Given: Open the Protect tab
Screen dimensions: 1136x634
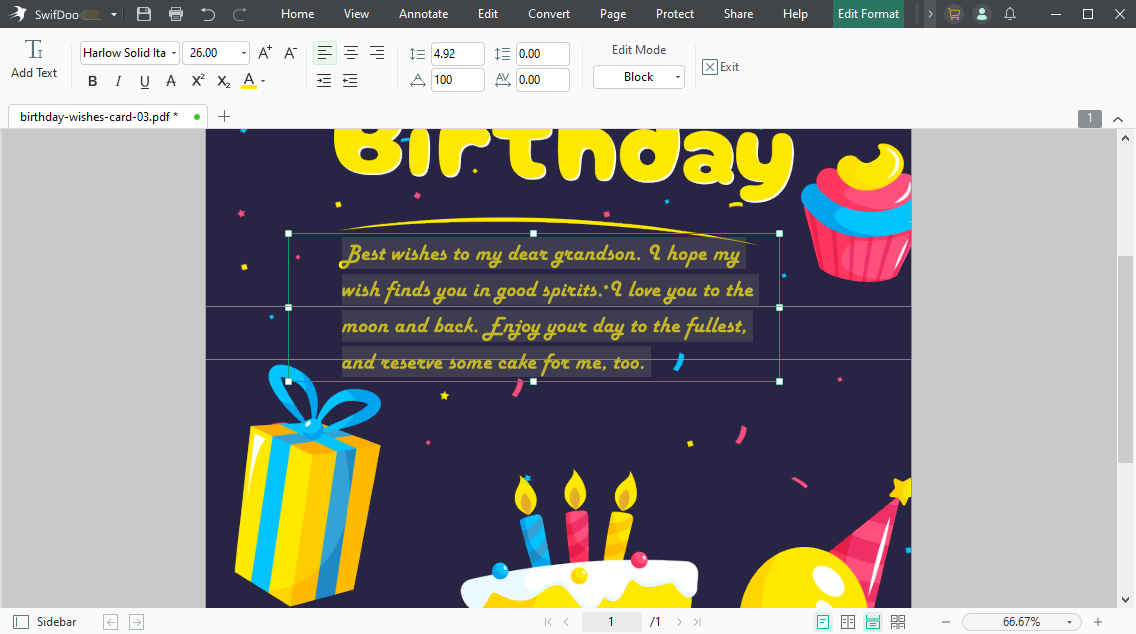Looking at the screenshot, I should coord(675,14).
